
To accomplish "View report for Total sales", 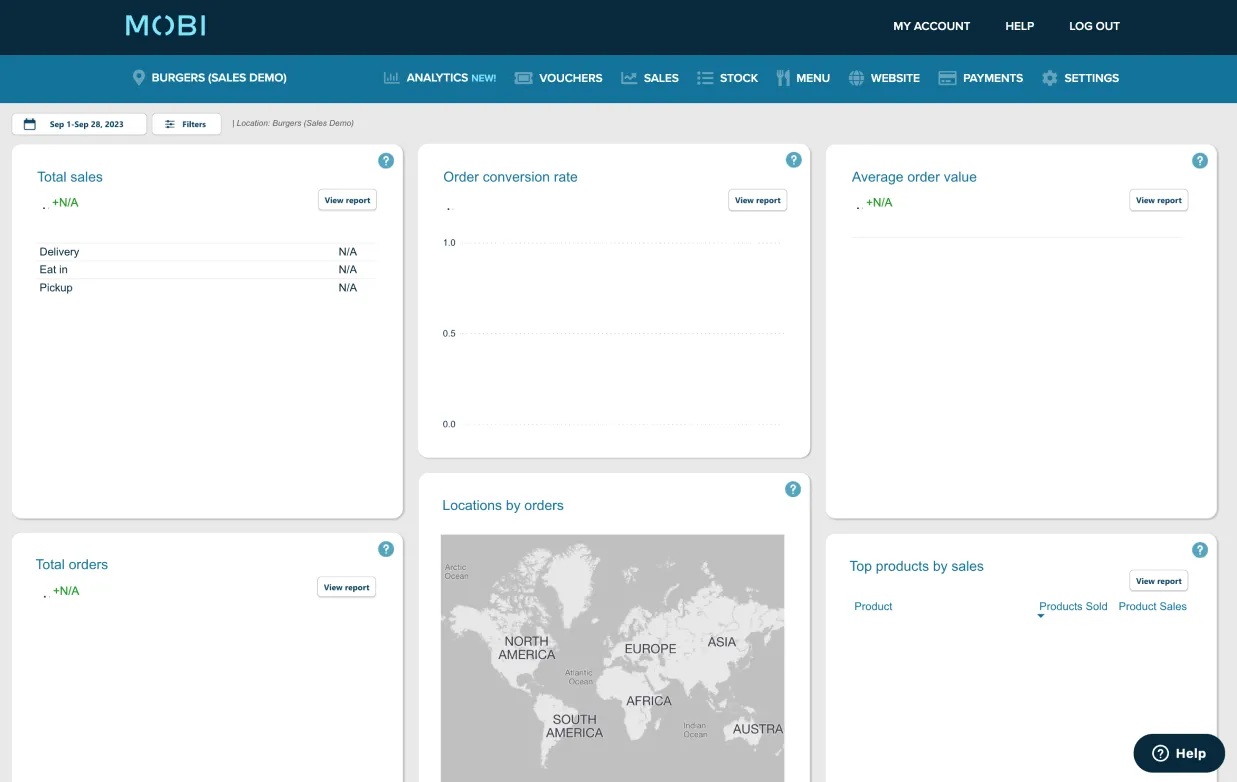I will tap(347, 200).
